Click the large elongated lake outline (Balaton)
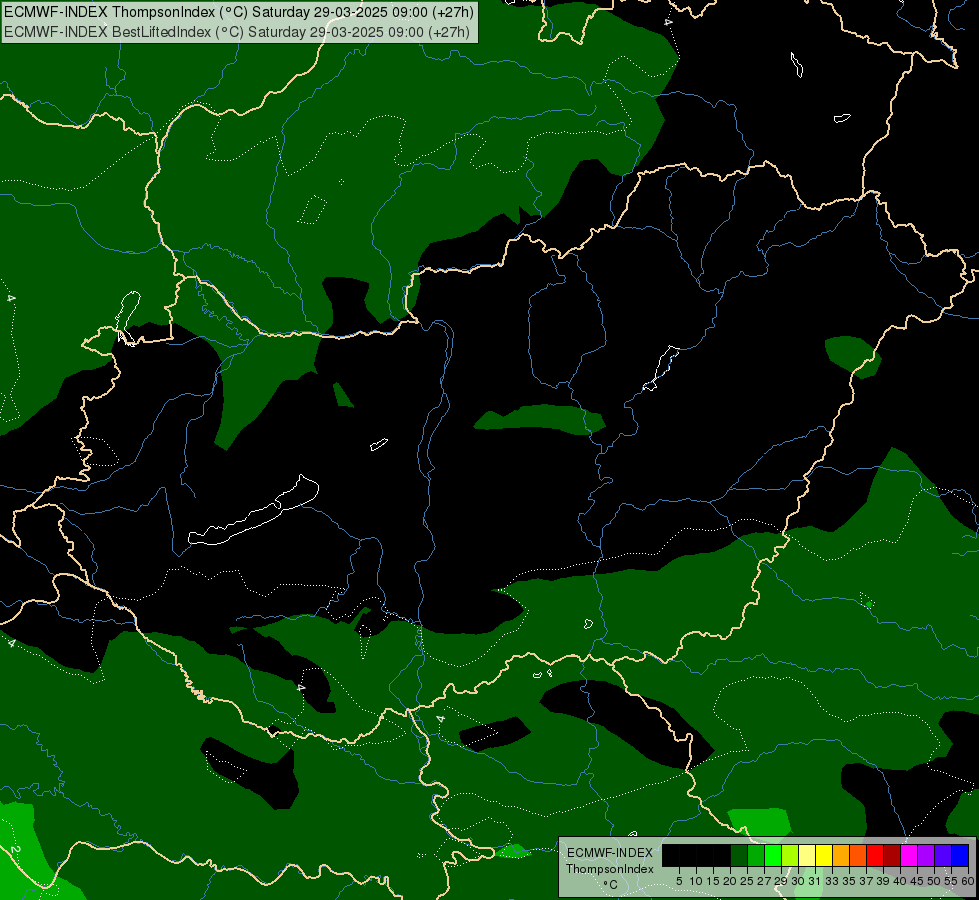The width and height of the screenshot is (979, 900). [253, 510]
